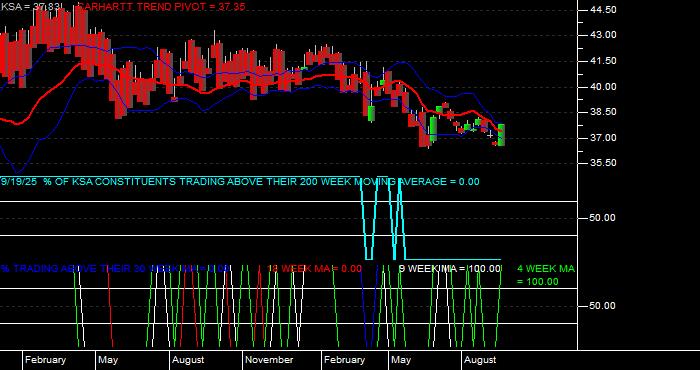Viewport: 700px width, 370px height.
Task: Click the KSA price value label
Action: tap(30, 7)
